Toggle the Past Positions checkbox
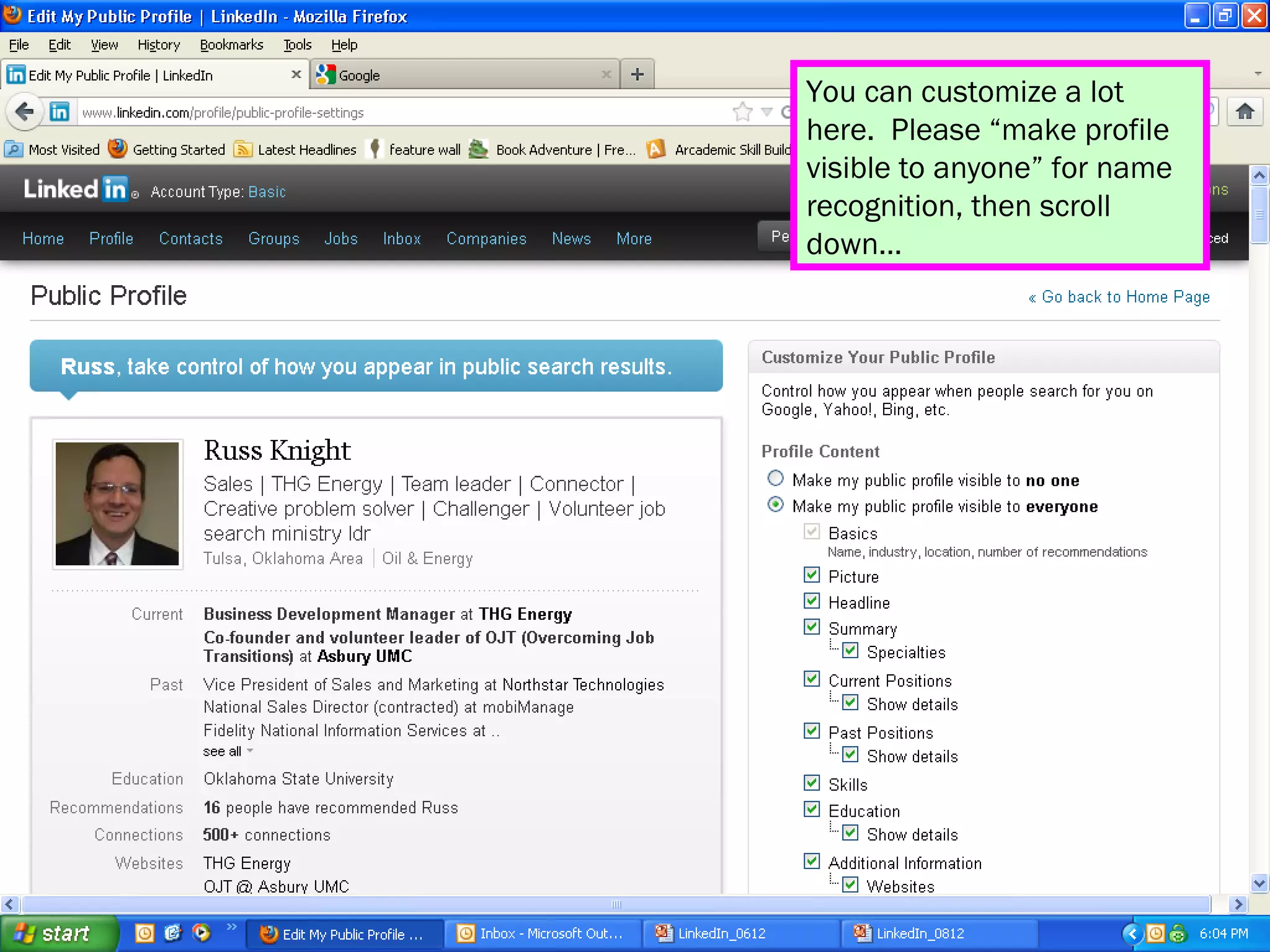Viewport: 1270px width, 952px height. (x=812, y=731)
